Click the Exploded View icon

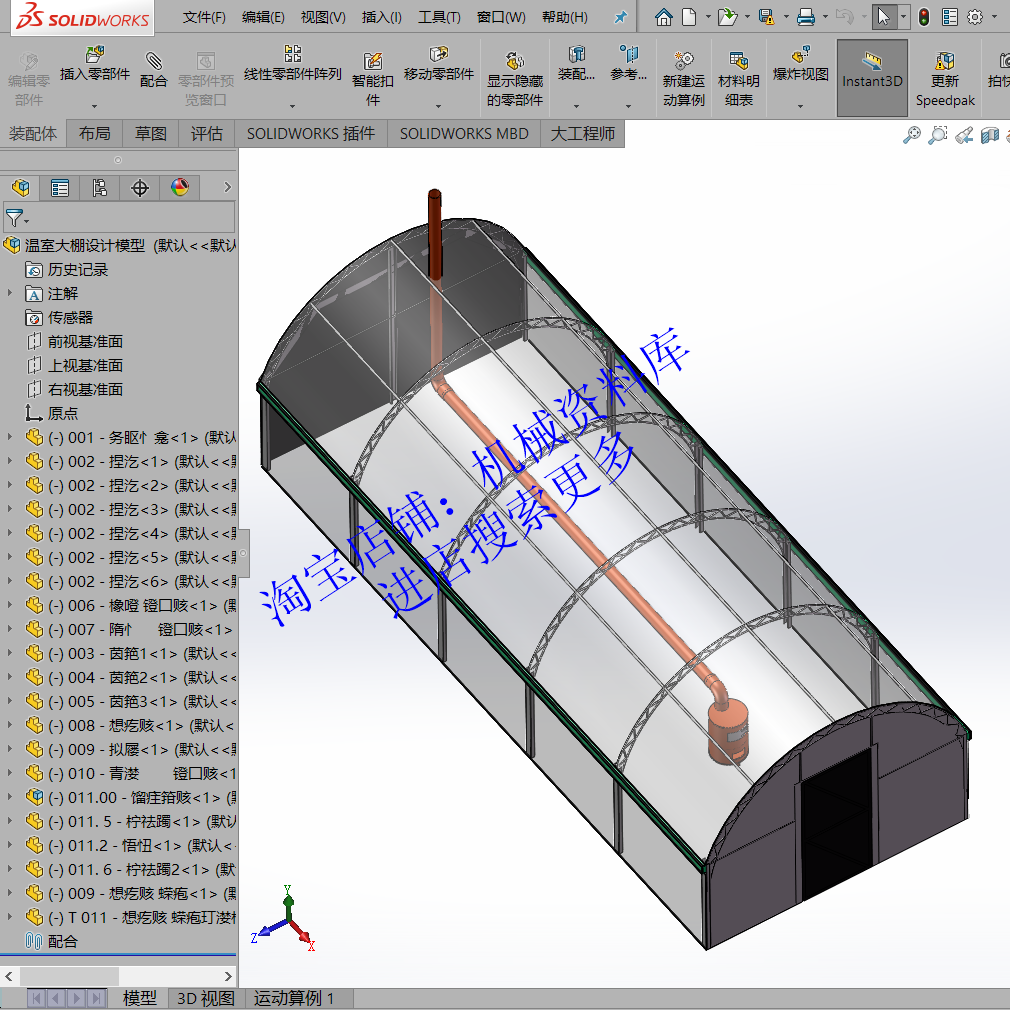(x=801, y=54)
